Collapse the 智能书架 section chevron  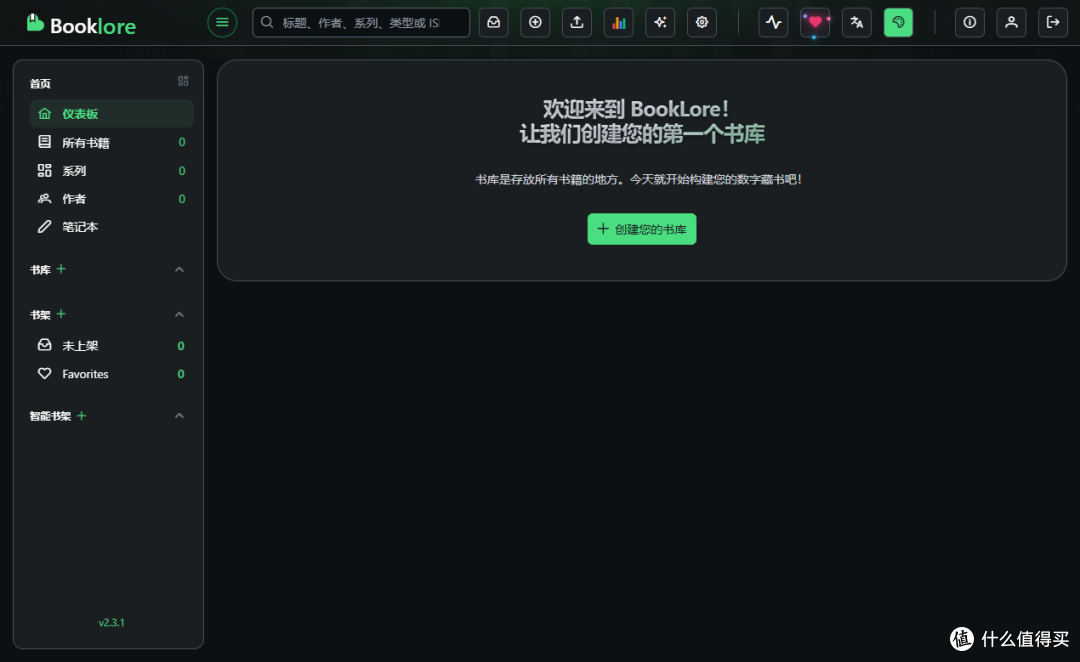179,416
